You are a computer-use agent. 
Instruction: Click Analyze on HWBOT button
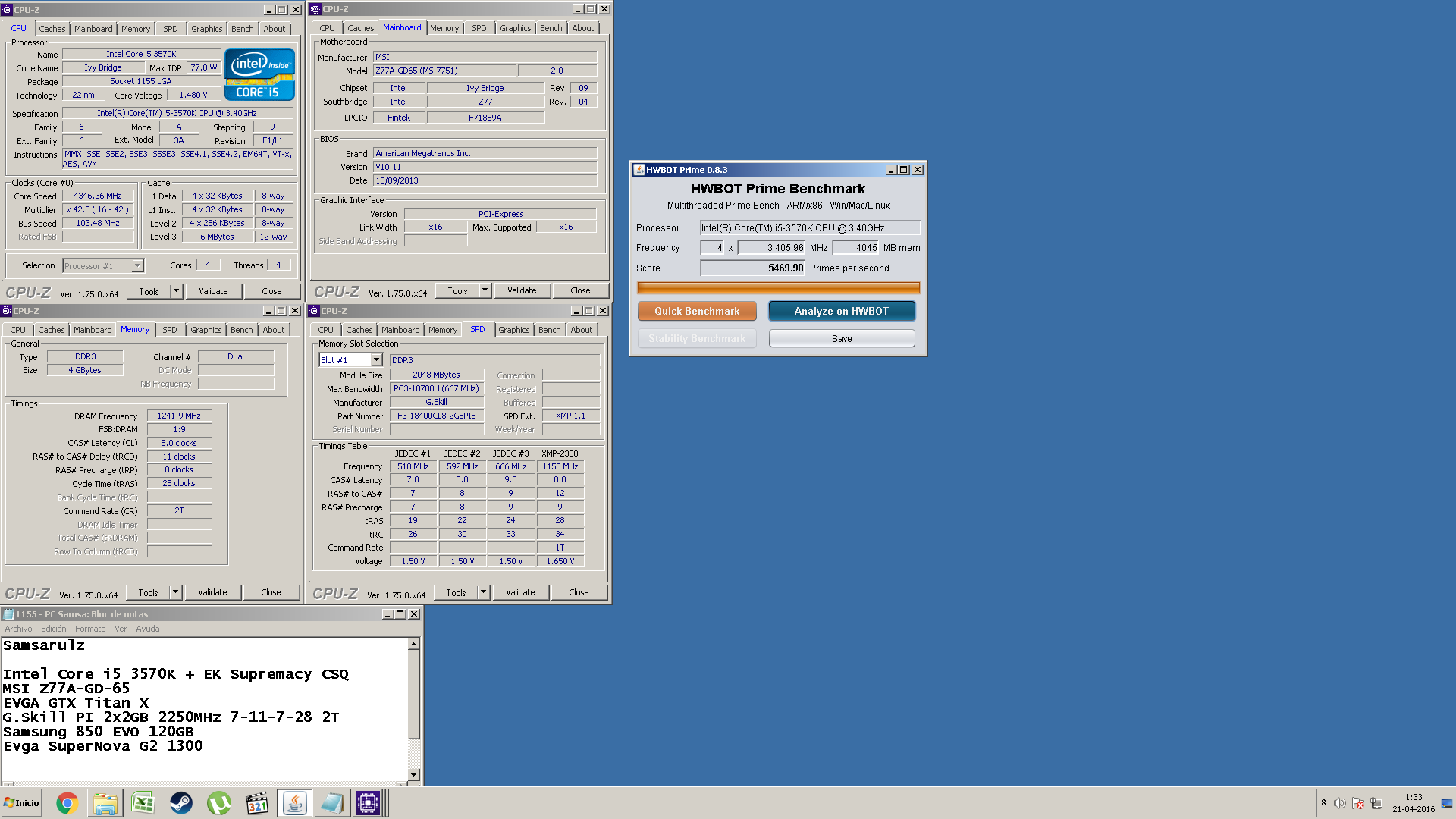click(842, 311)
